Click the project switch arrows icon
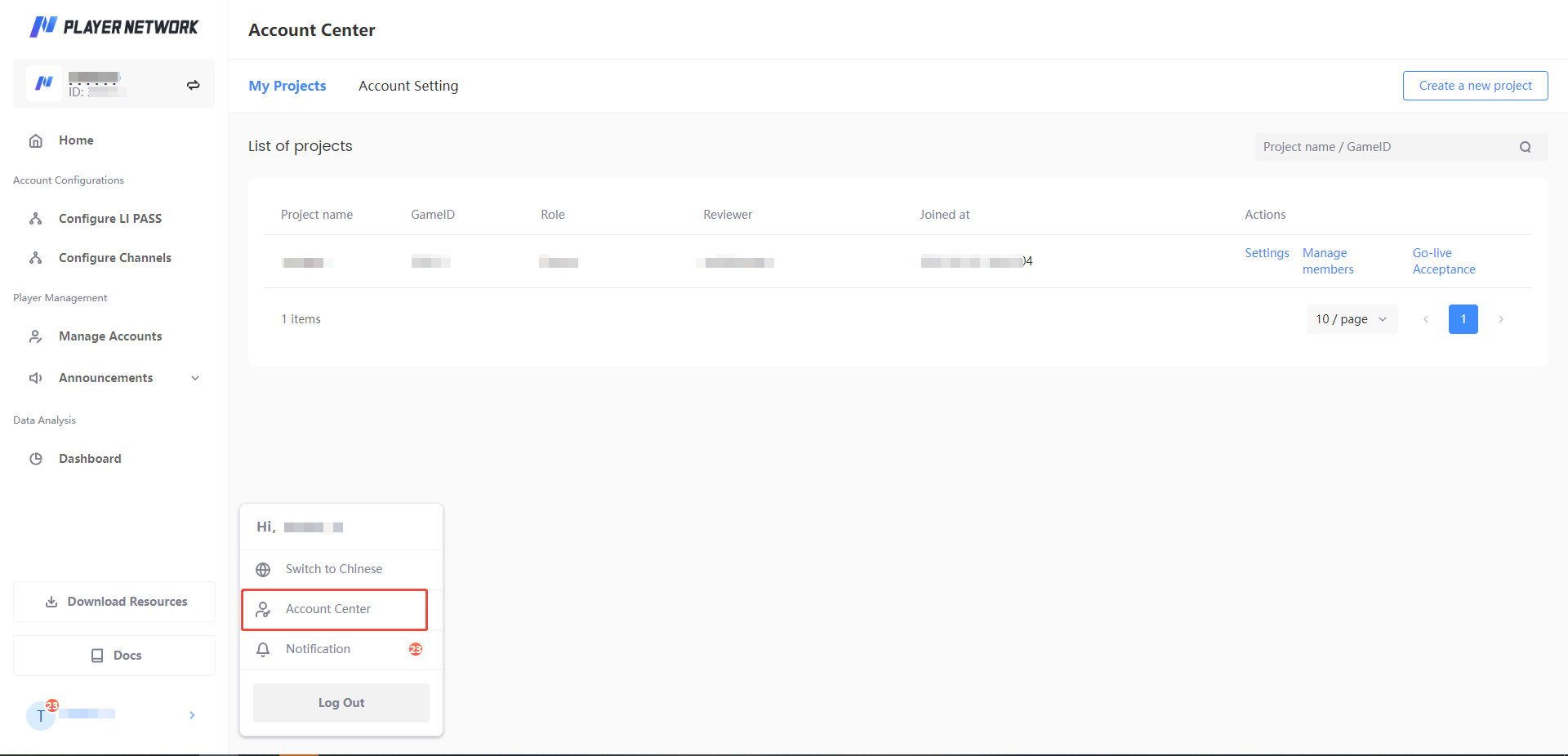Screen dimensions: 1568x756 [x=194, y=85]
